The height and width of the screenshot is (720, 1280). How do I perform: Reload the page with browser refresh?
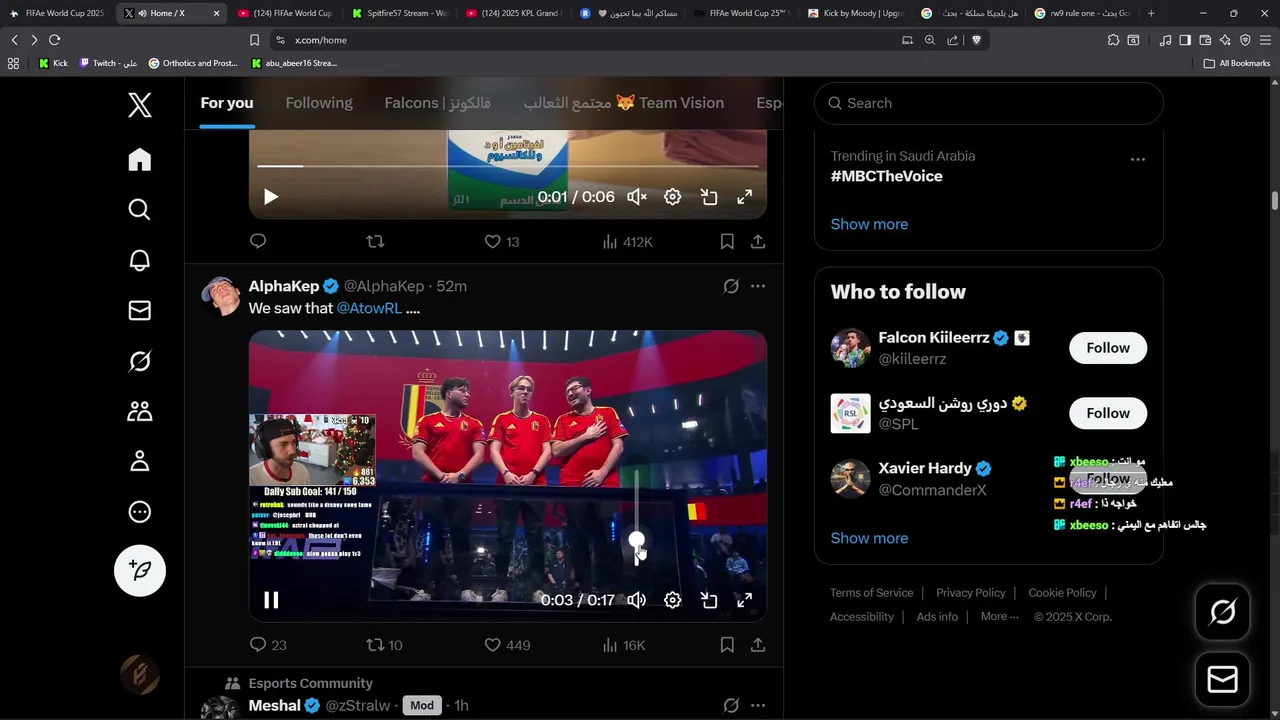click(54, 40)
